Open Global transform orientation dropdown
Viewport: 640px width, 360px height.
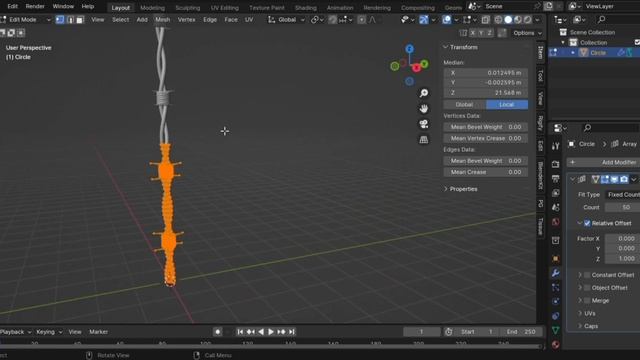click(x=286, y=20)
